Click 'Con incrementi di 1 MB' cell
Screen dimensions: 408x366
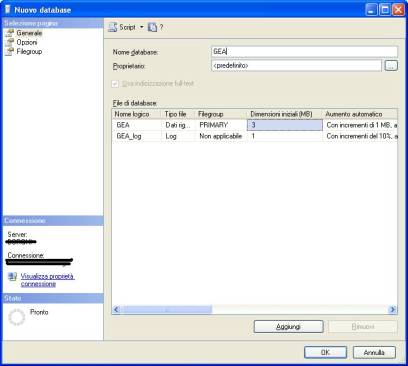(360, 125)
